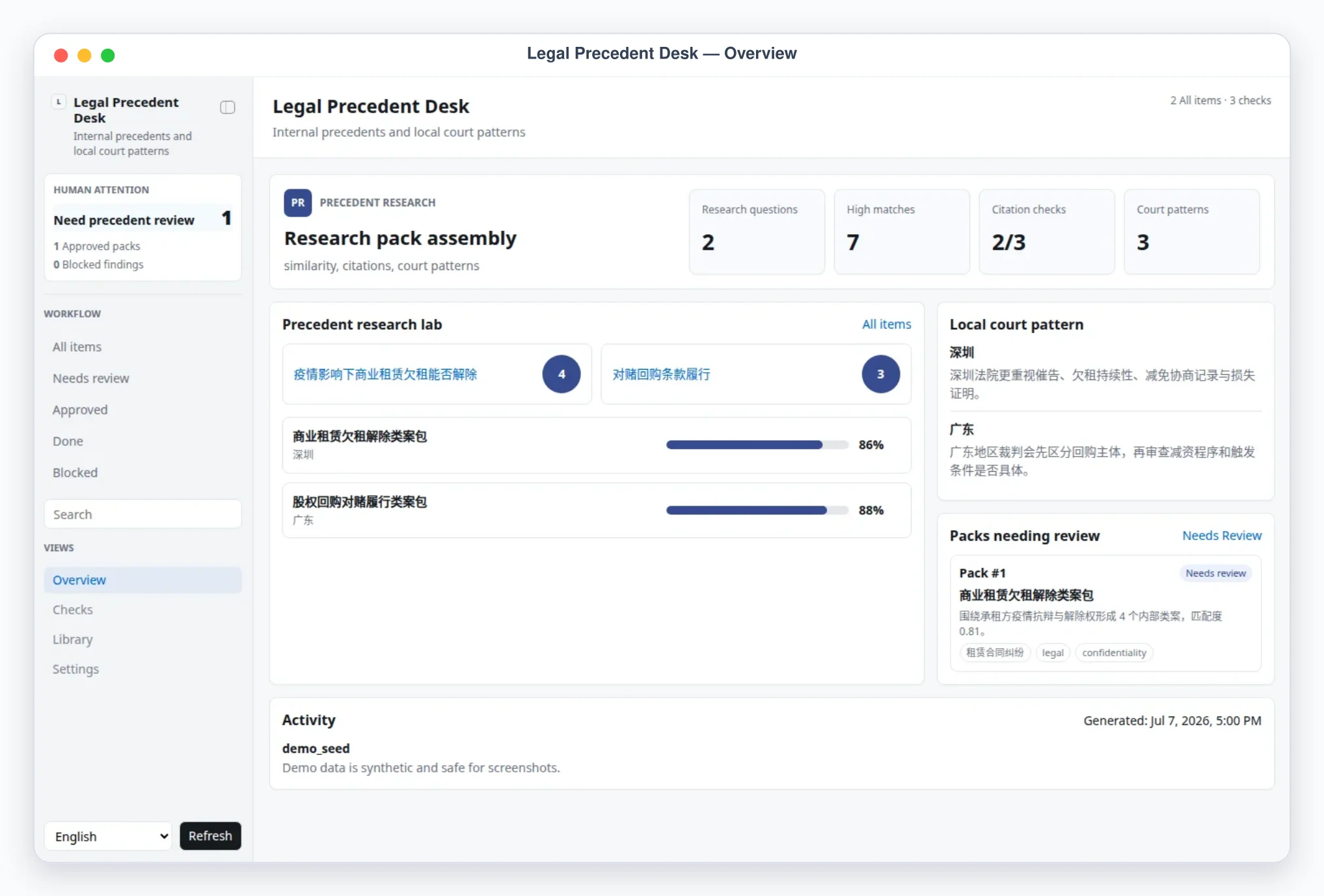
Task: Click the circular badge showing 4
Action: tap(561, 374)
